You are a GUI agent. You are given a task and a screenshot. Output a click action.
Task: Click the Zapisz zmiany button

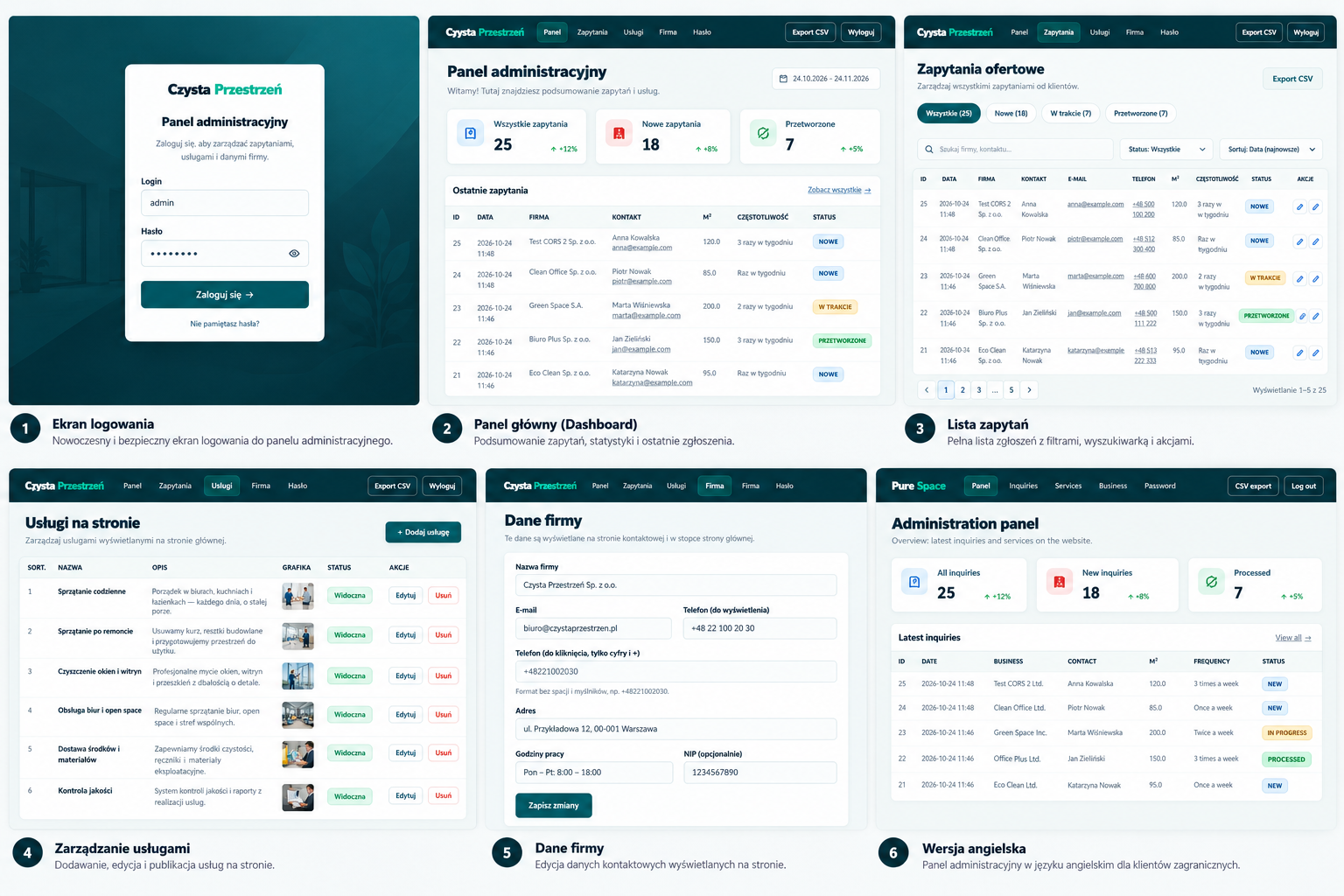pyautogui.click(x=554, y=805)
